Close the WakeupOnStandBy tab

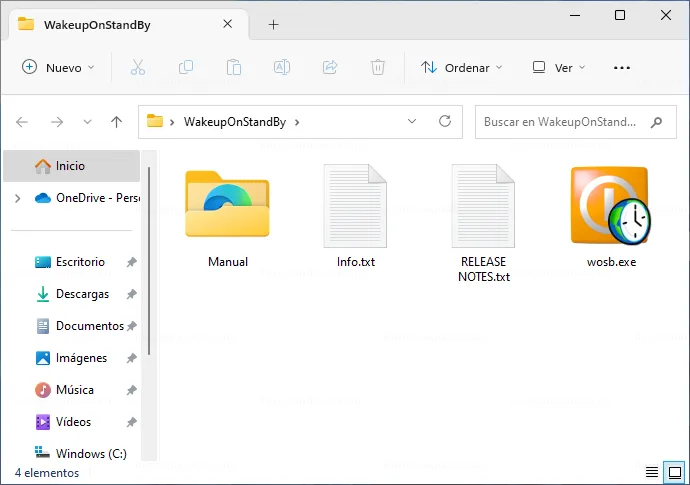coord(228,24)
